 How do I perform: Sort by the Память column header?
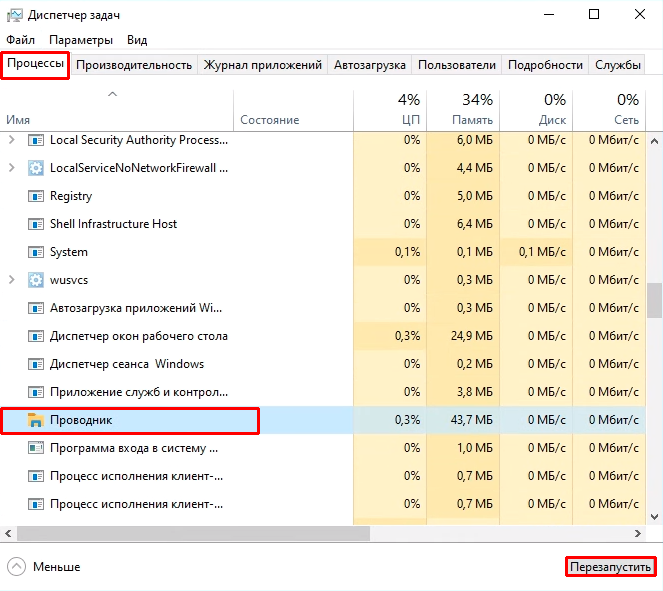pyautogui.click(x=463, y=110)
